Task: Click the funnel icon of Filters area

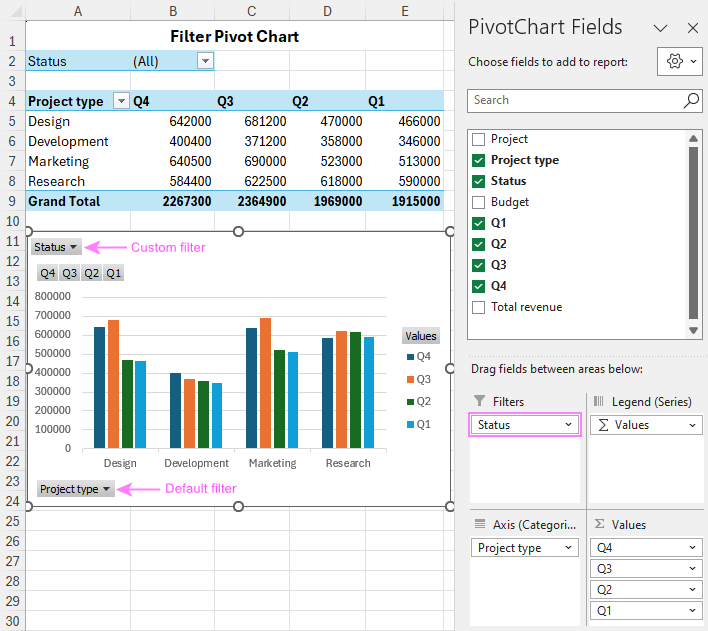Action: pos(480,401)
